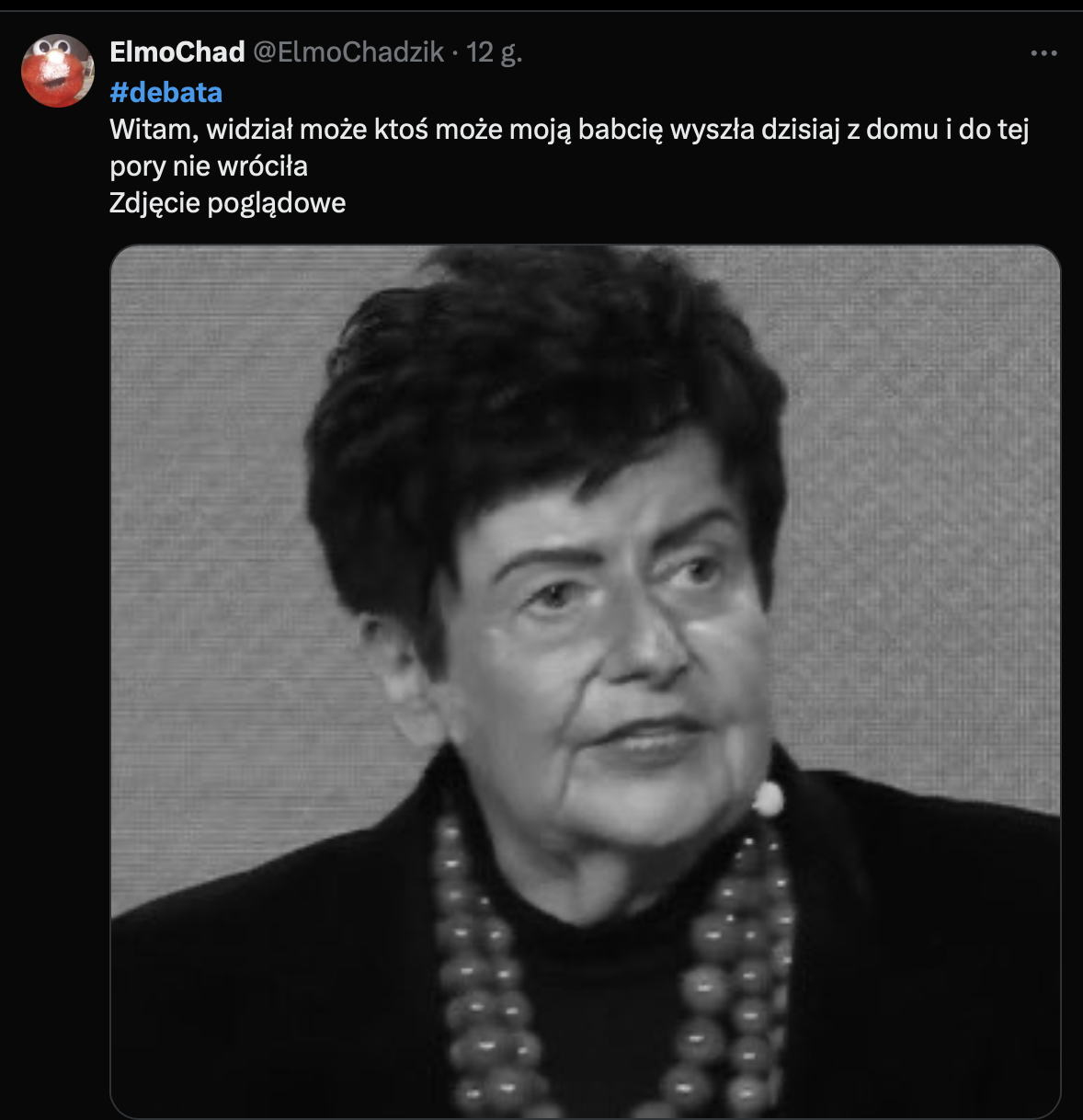This screenshot has height=1120, width=1083.
Task: Click the dot separator before '12 g.'
Action: pos(455,51)
